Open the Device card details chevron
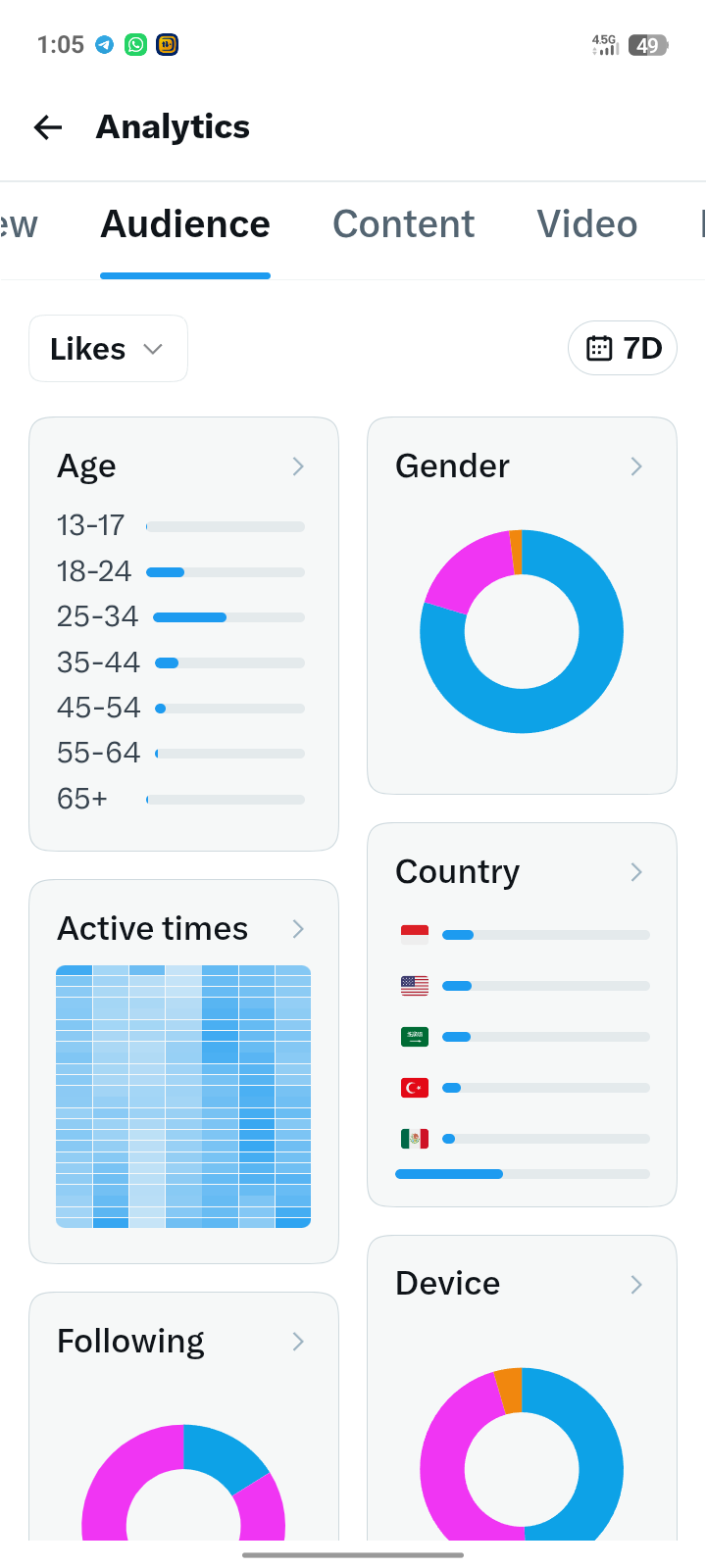Image resolution: width=706 pixels, height=1568 pixels. tap(636, 1285)
